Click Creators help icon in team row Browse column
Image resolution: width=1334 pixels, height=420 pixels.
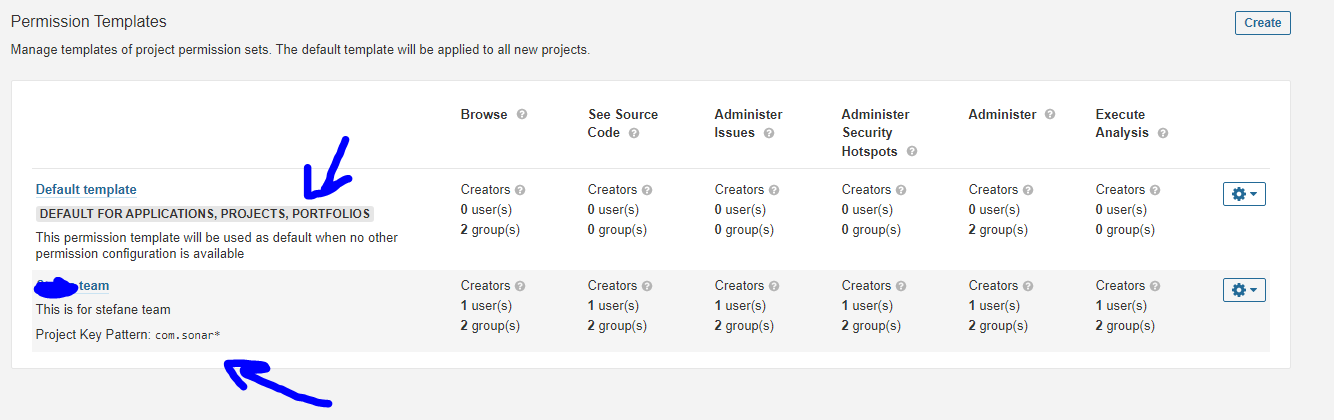click(x=520, y=286)
